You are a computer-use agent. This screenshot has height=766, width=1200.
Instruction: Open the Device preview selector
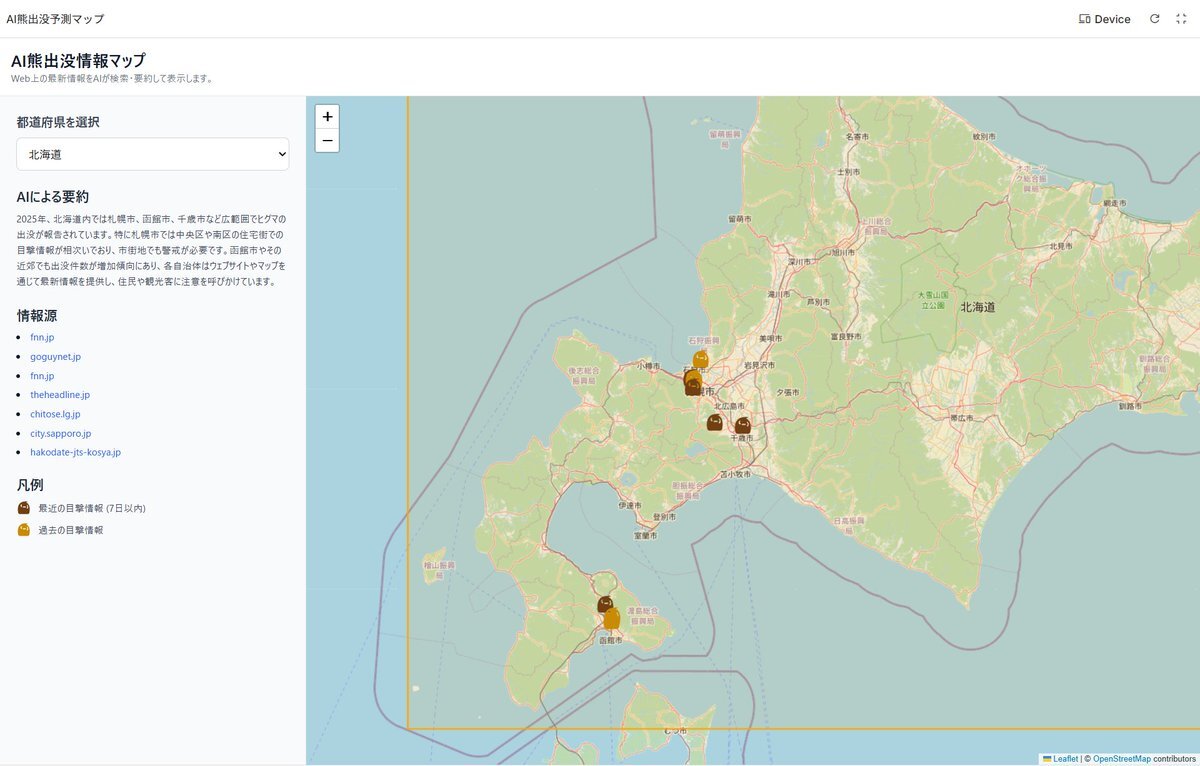point(1105,19)
